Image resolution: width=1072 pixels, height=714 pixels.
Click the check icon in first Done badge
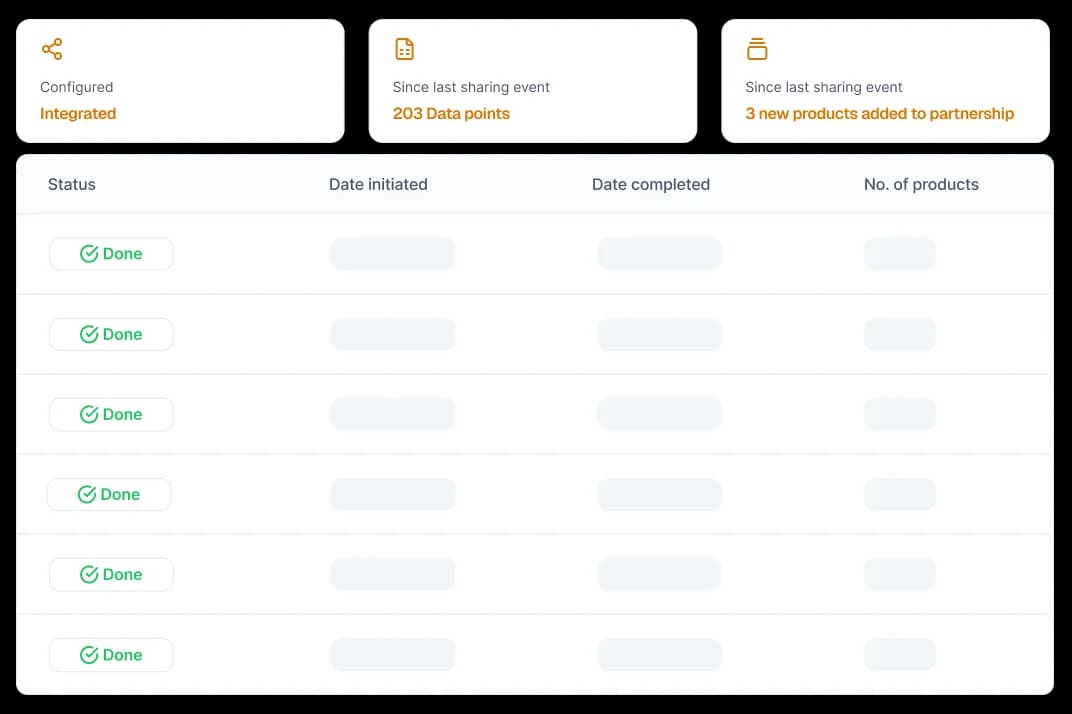[x=89, y=254]
